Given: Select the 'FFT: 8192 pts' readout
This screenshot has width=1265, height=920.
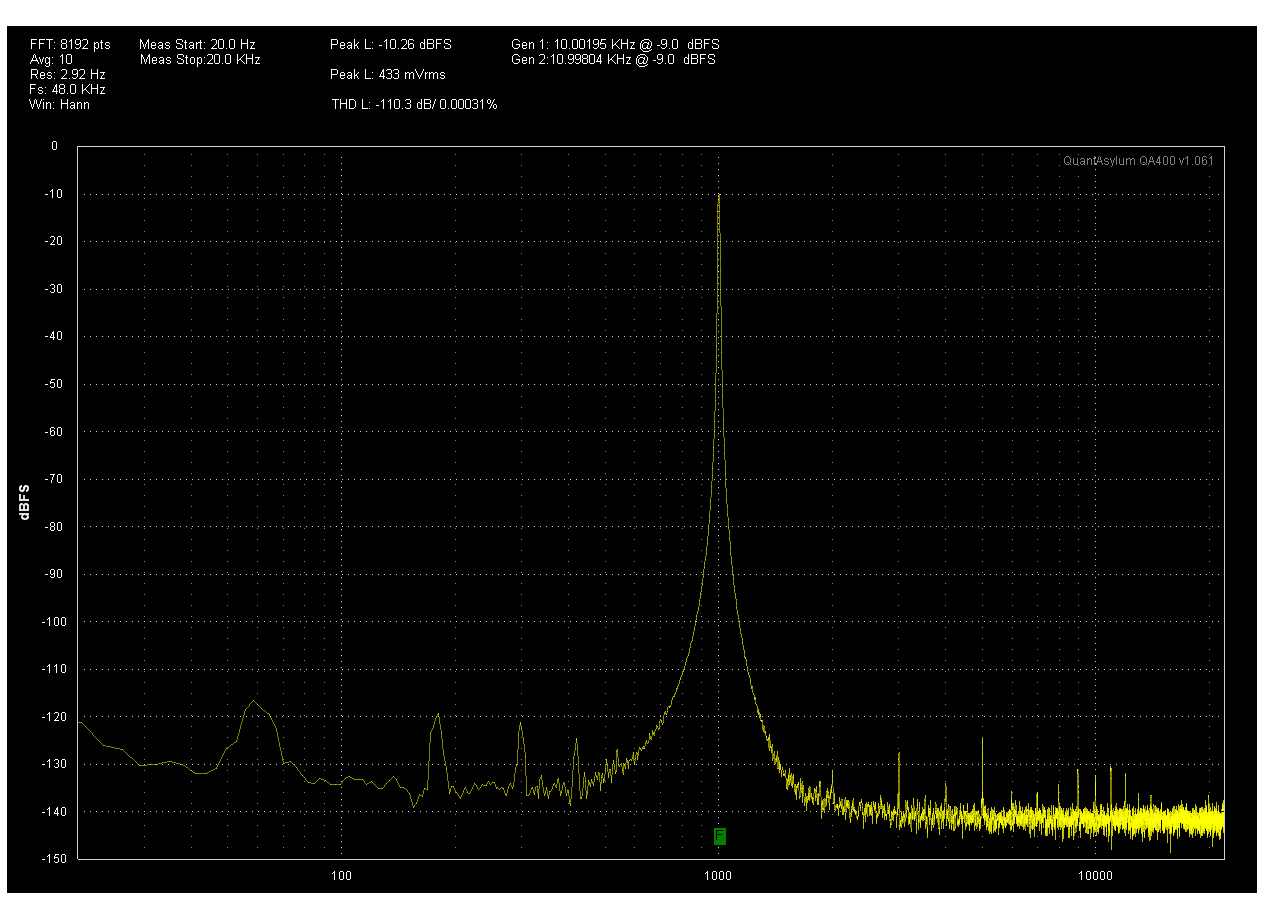Looking at the screenshot, I should (71, 45).
